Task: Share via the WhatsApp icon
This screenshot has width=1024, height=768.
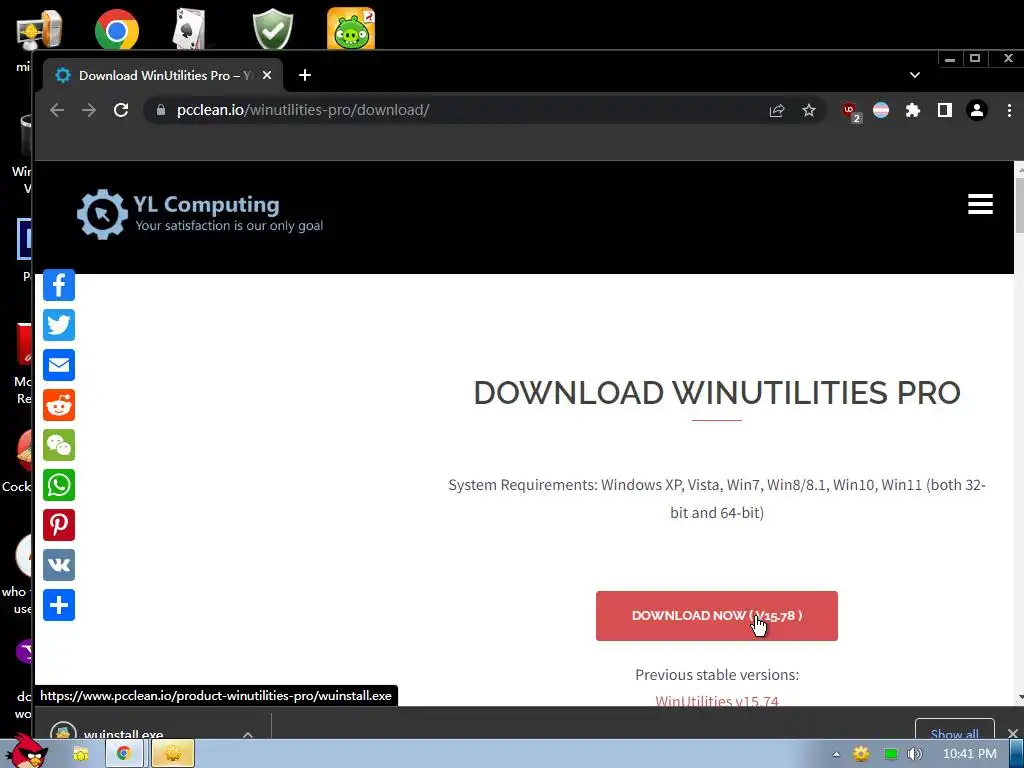Action: (x=59, y=485)
